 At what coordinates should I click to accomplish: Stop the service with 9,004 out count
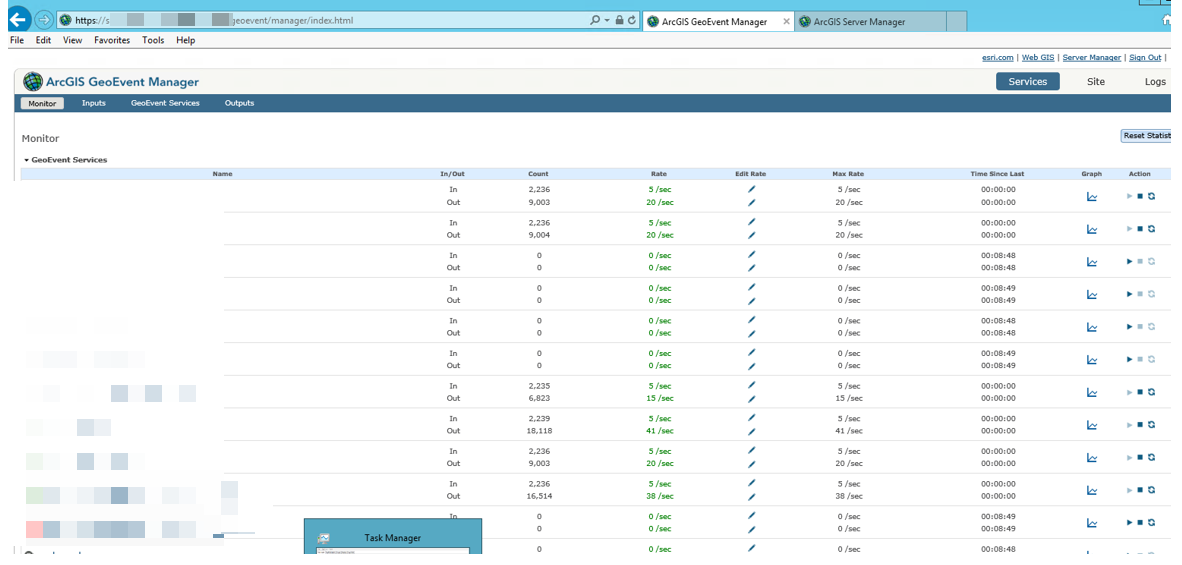(1141, 229)
